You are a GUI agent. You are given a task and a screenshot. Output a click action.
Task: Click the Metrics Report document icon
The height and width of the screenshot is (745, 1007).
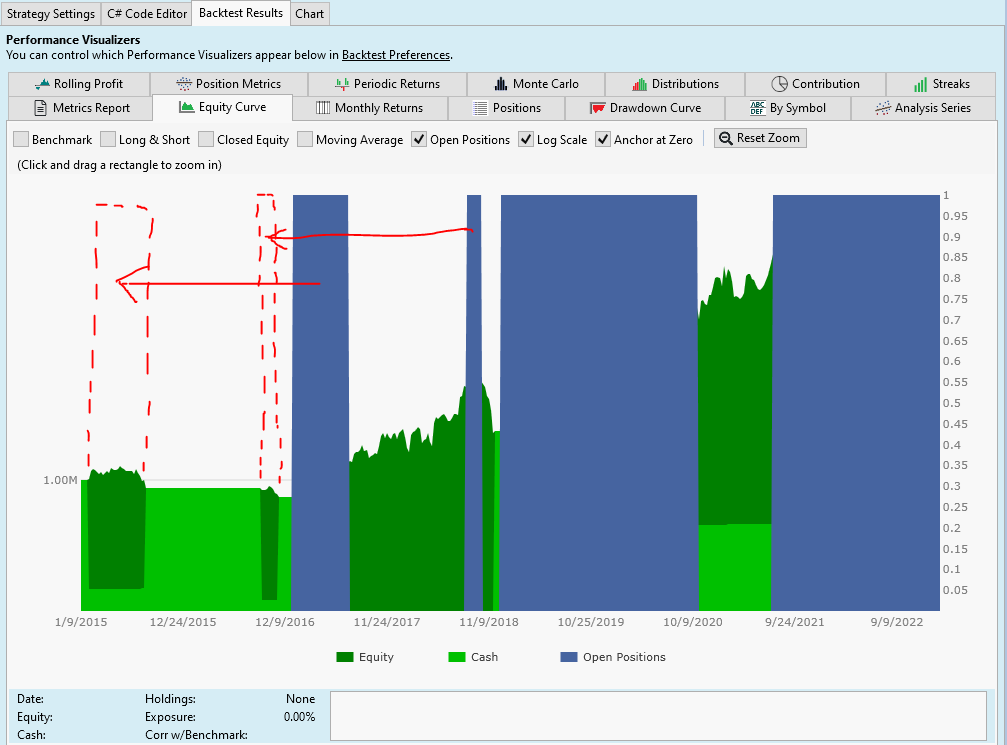point(41,108)
